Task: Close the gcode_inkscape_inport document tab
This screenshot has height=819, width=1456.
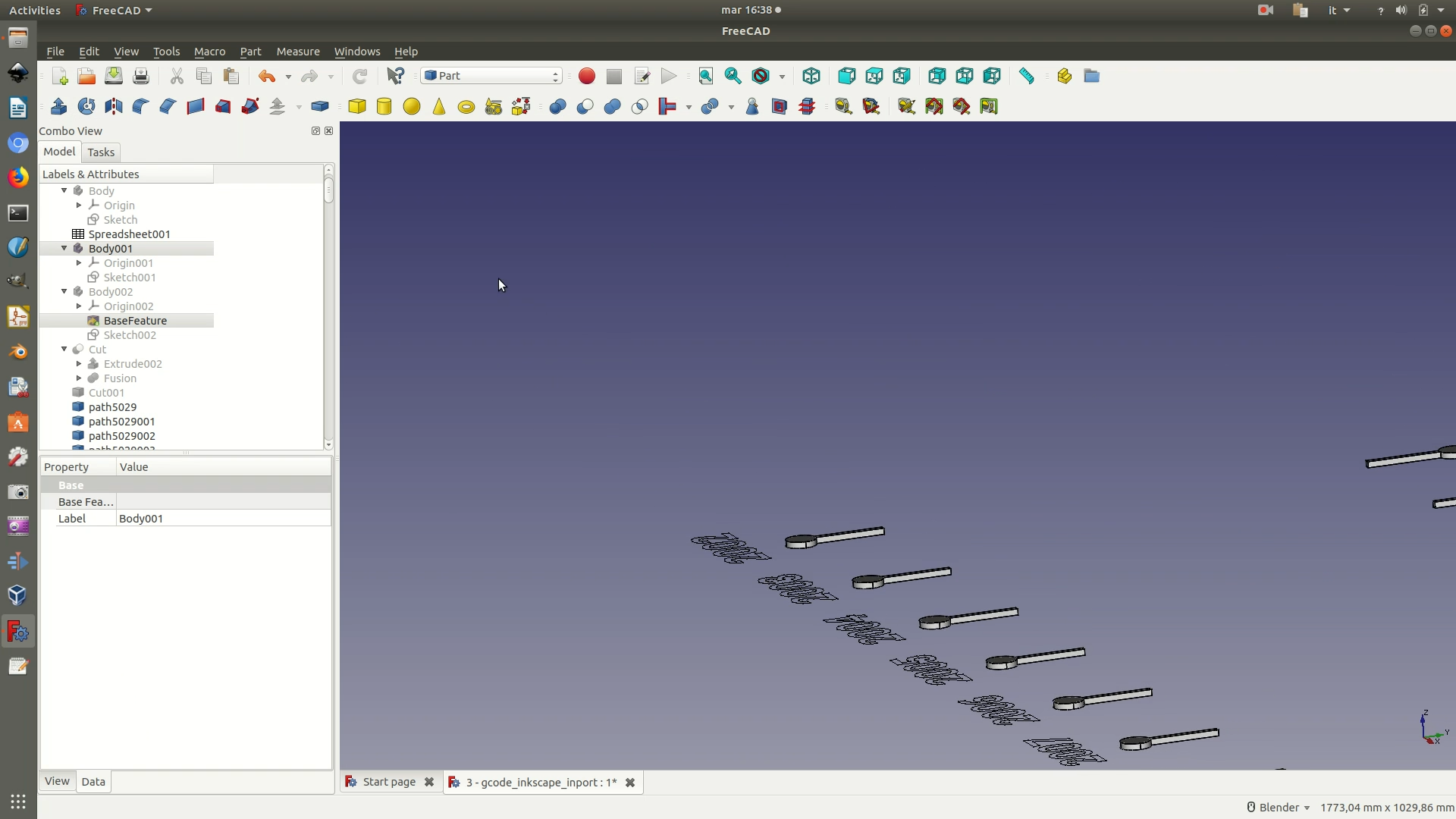Action: (x=630, y=783)
